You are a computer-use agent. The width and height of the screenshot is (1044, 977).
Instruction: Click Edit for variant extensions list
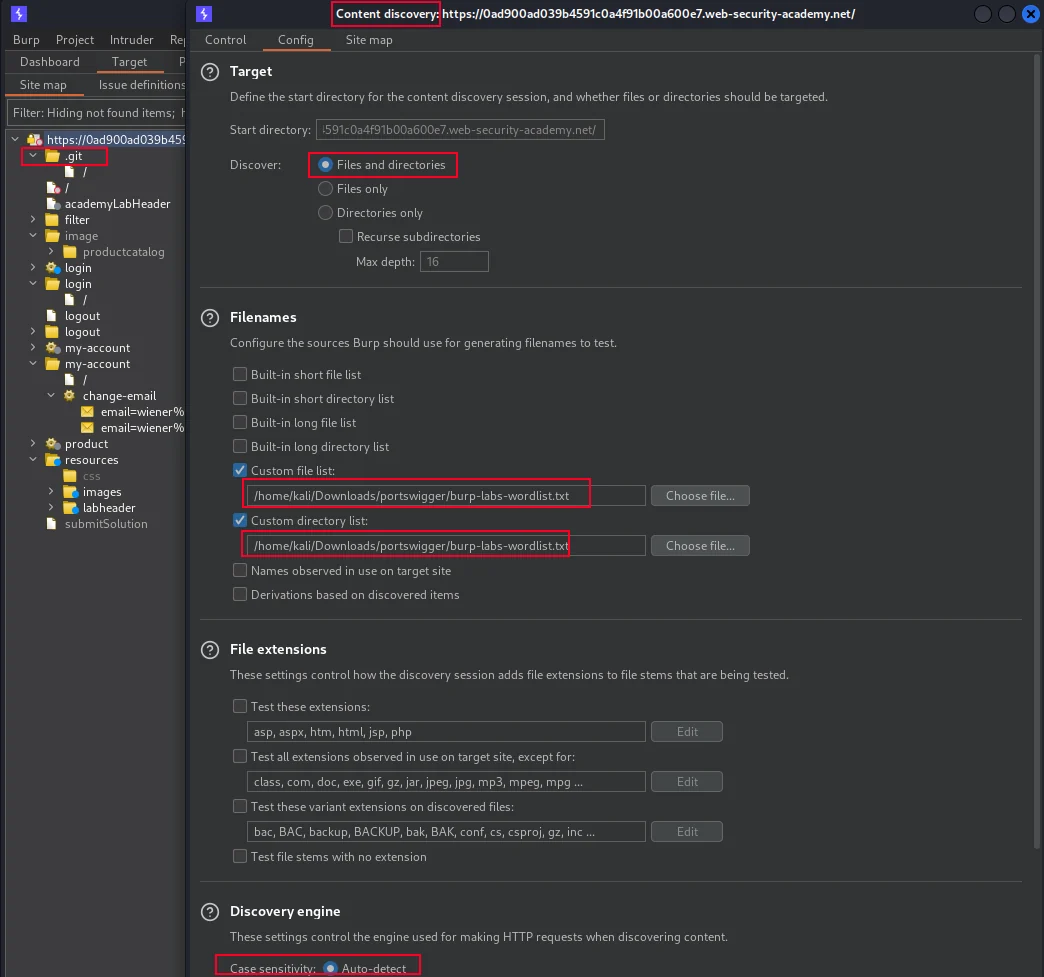click(x=686, y=831)
